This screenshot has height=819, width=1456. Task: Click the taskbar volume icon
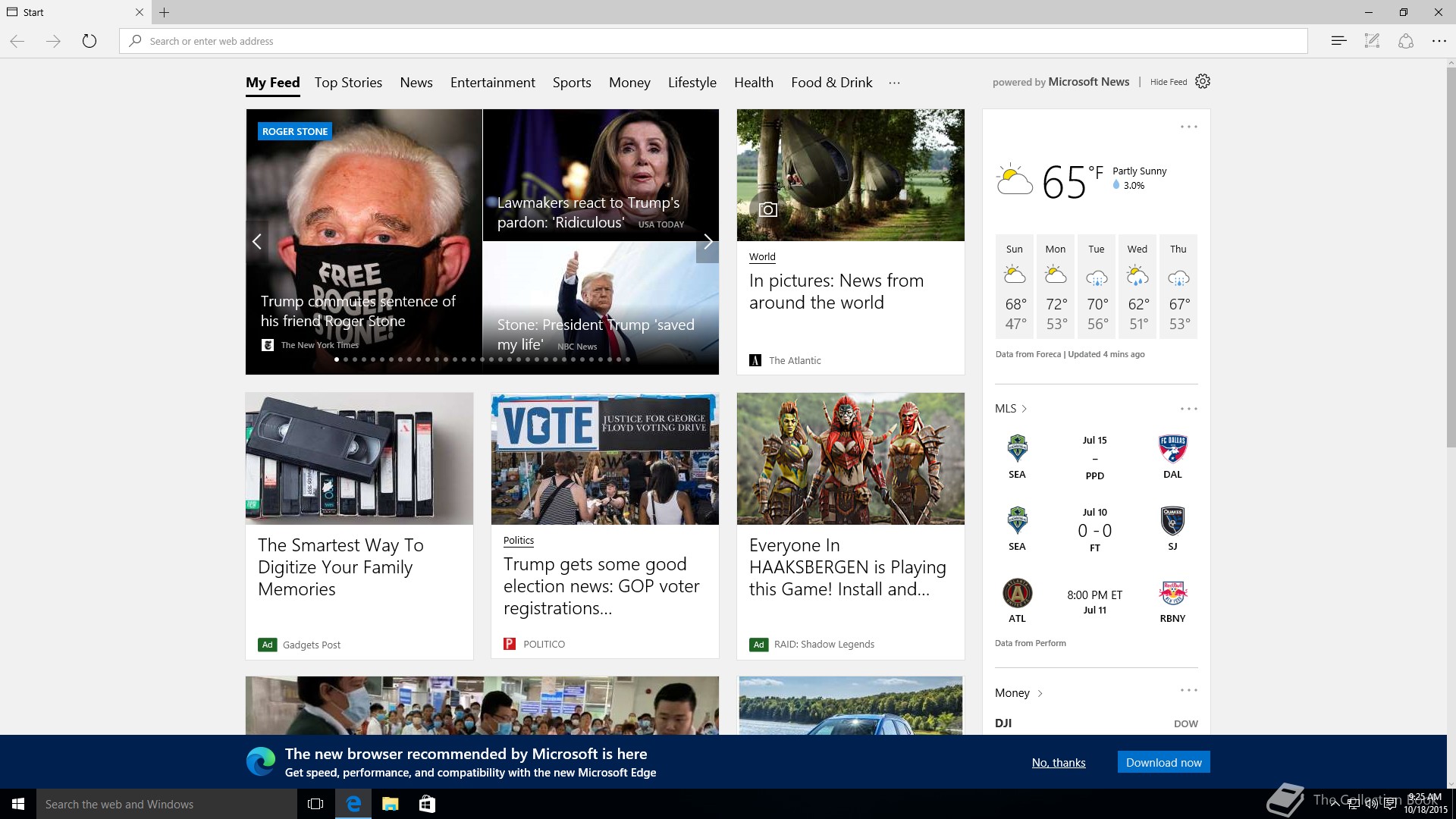pos(1371,804)
